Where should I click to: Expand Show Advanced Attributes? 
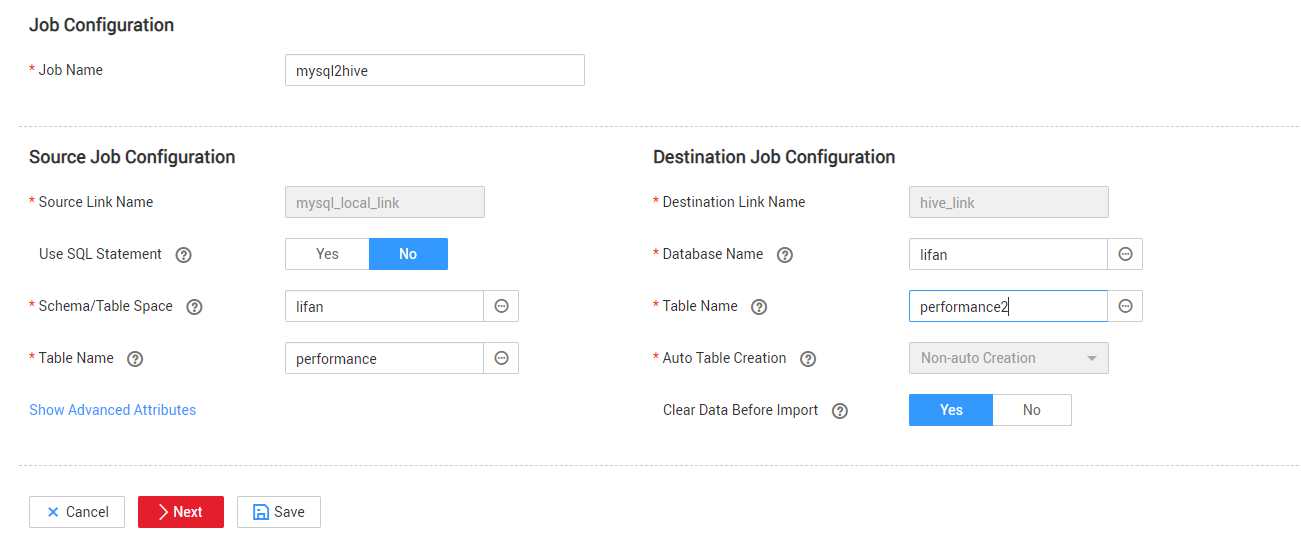[112, 410]
